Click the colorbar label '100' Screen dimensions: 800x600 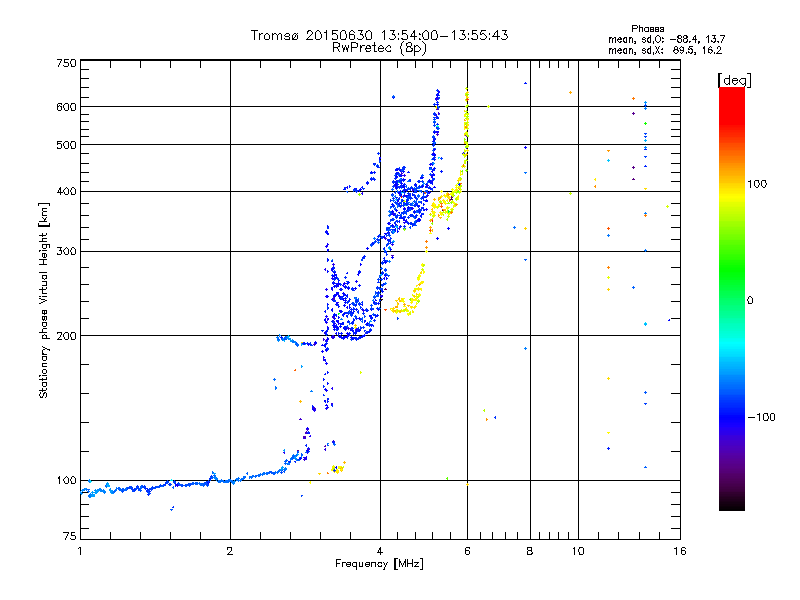click(x=757, y=184)
